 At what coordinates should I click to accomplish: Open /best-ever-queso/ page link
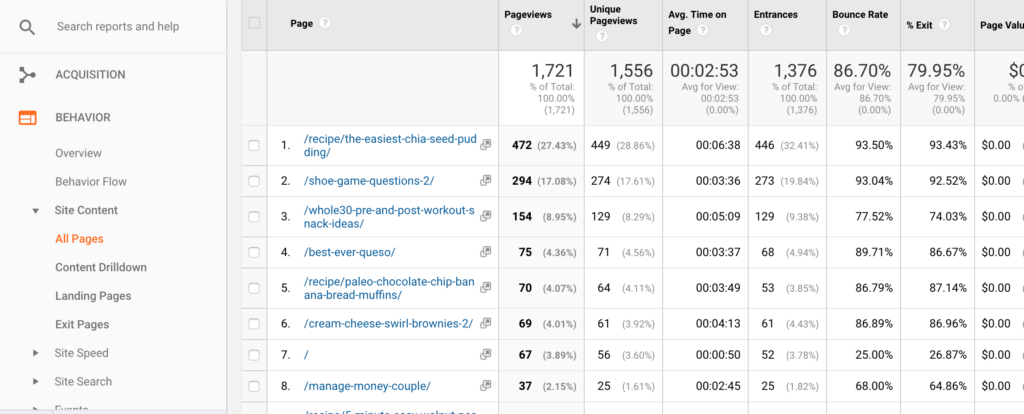349,252
